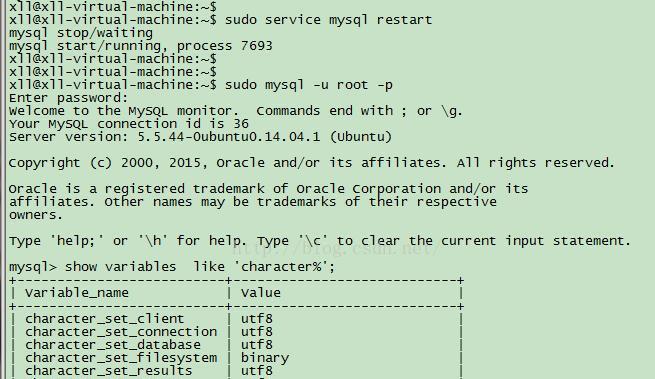Click the Variable_name column header
This screenshot has height=379, width=655.
(77, 293)
